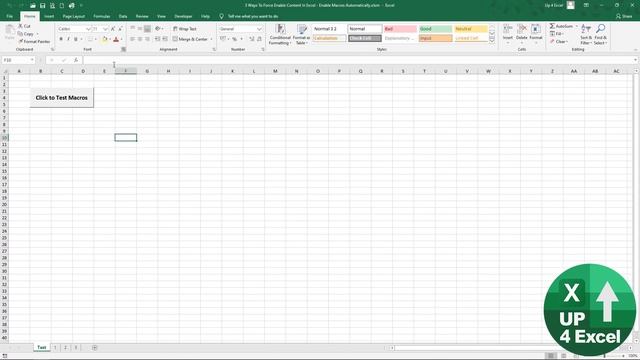Toggle Wrap Text
Viewport: 640px width, 360px height.
point(184,29)
